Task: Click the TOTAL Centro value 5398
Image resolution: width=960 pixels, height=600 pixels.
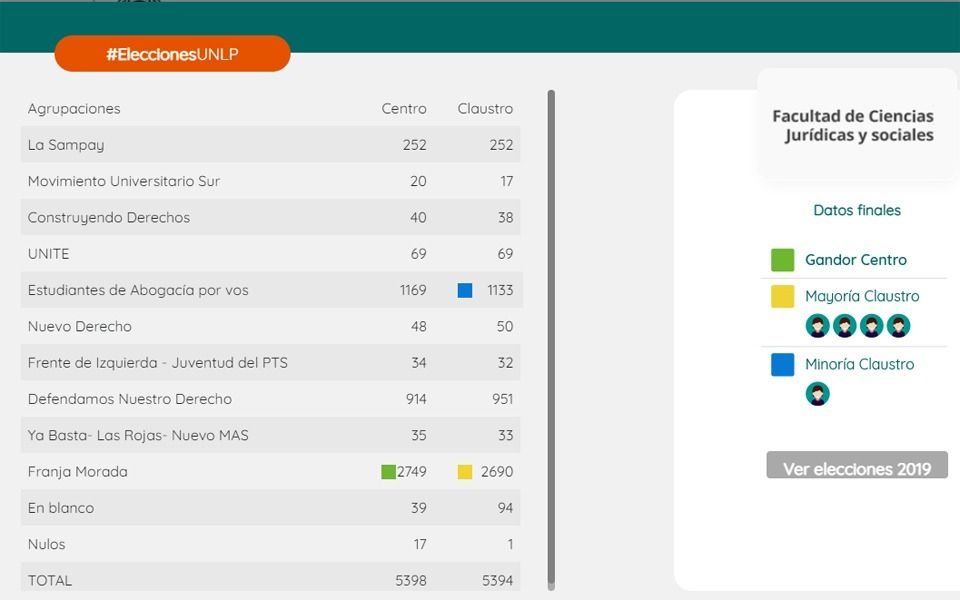Action: point(411,580)
